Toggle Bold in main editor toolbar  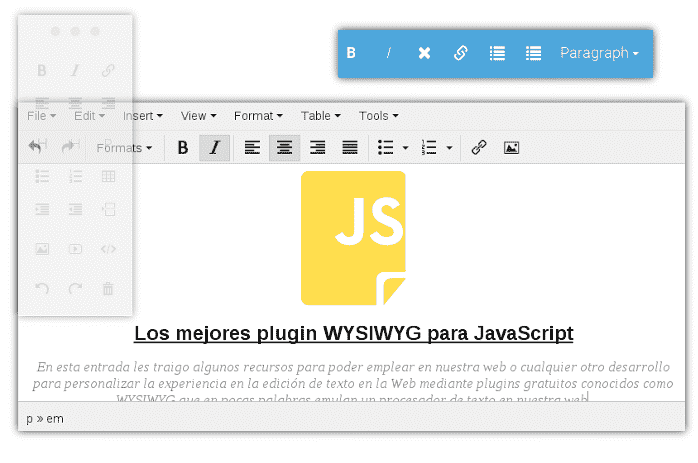pyautogui.click(x=183, y=148)
